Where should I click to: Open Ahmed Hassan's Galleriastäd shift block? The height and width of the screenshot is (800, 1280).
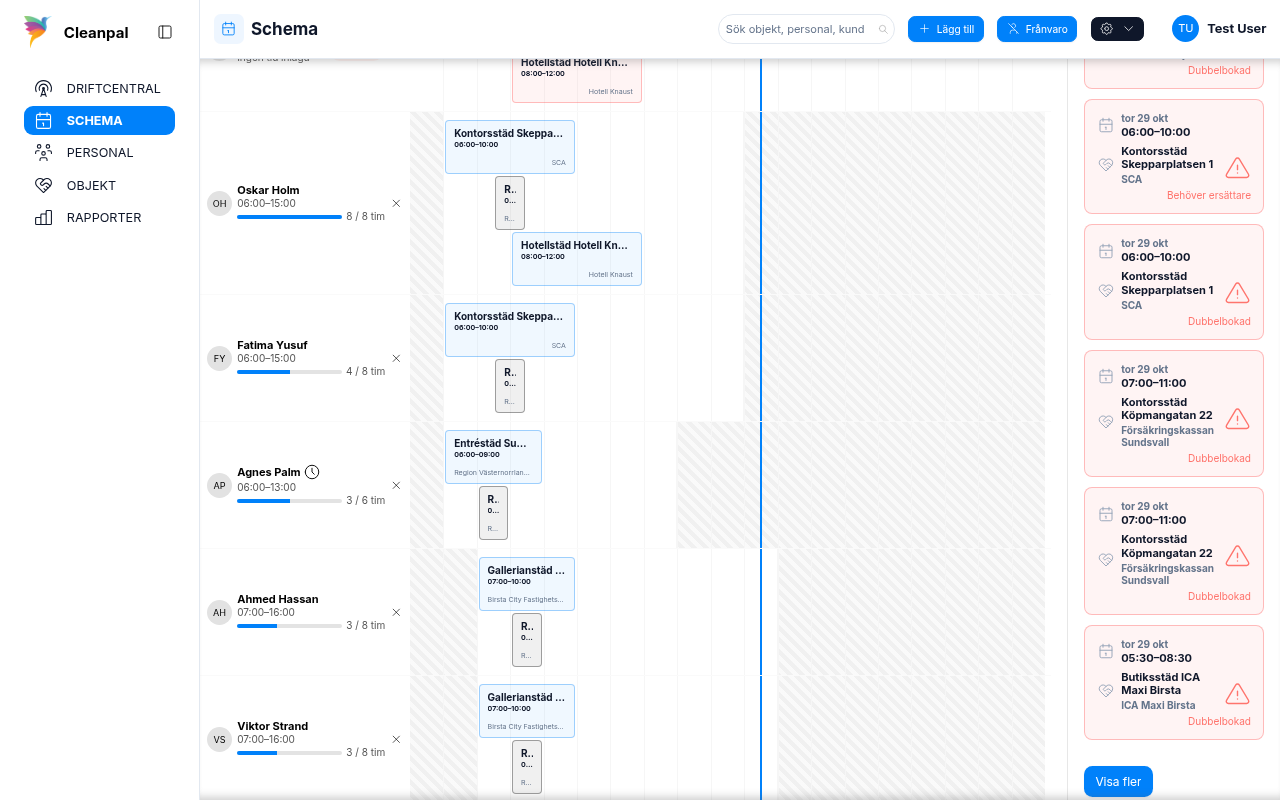(527, 584)
